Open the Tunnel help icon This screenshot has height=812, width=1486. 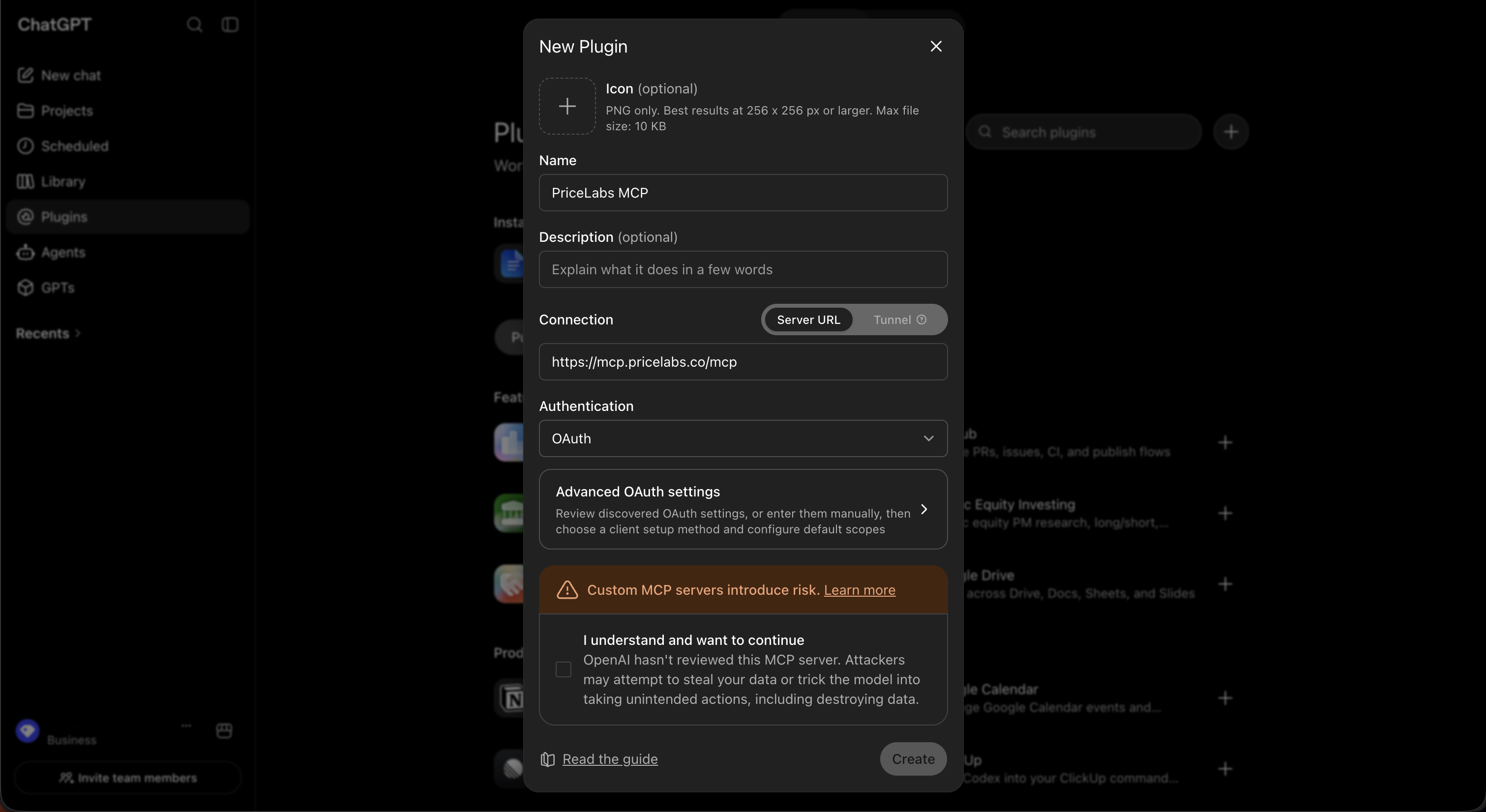pyautogui.click(x=922, y=319)
